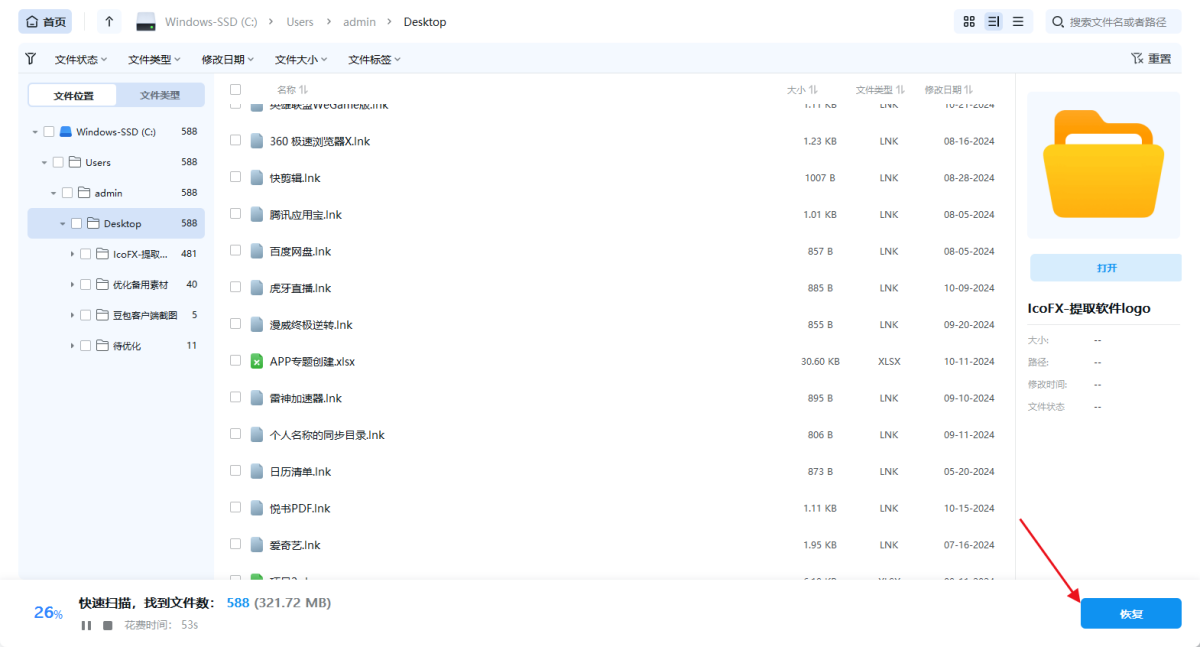The width and height of the screenshot is (1200, 647).
Task: Check the box for 虎牙直播.lnk
Action: click(x=236, y=287)
